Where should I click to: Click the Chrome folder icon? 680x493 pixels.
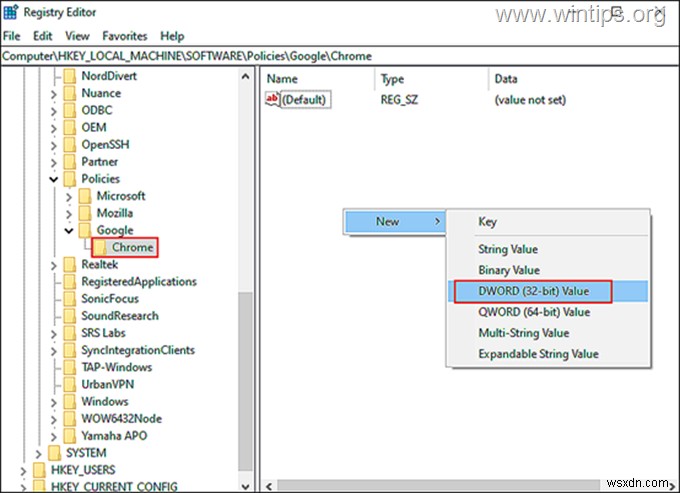tap(100, 247)
